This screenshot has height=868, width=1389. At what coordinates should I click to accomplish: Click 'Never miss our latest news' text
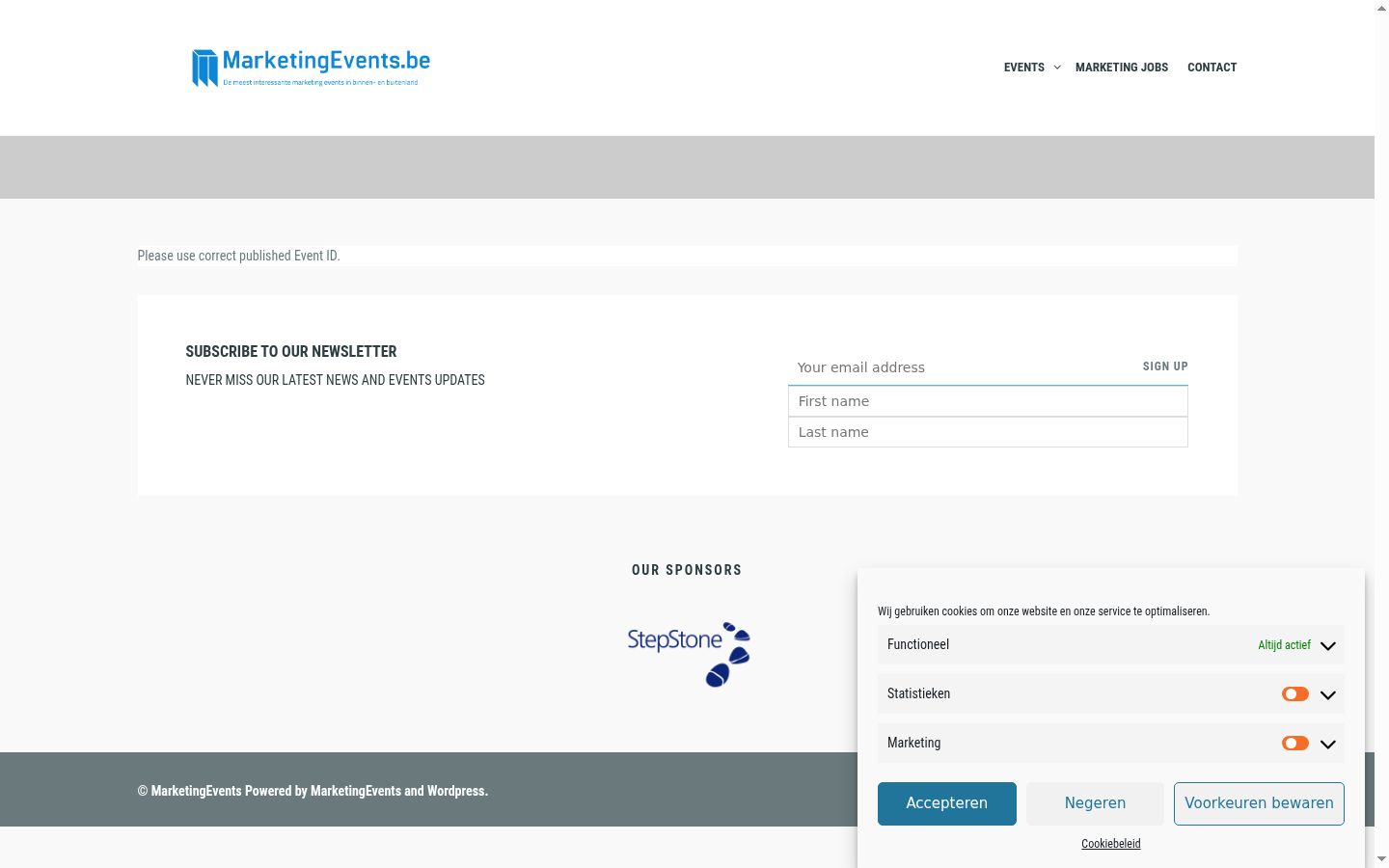tap(335, 380)
